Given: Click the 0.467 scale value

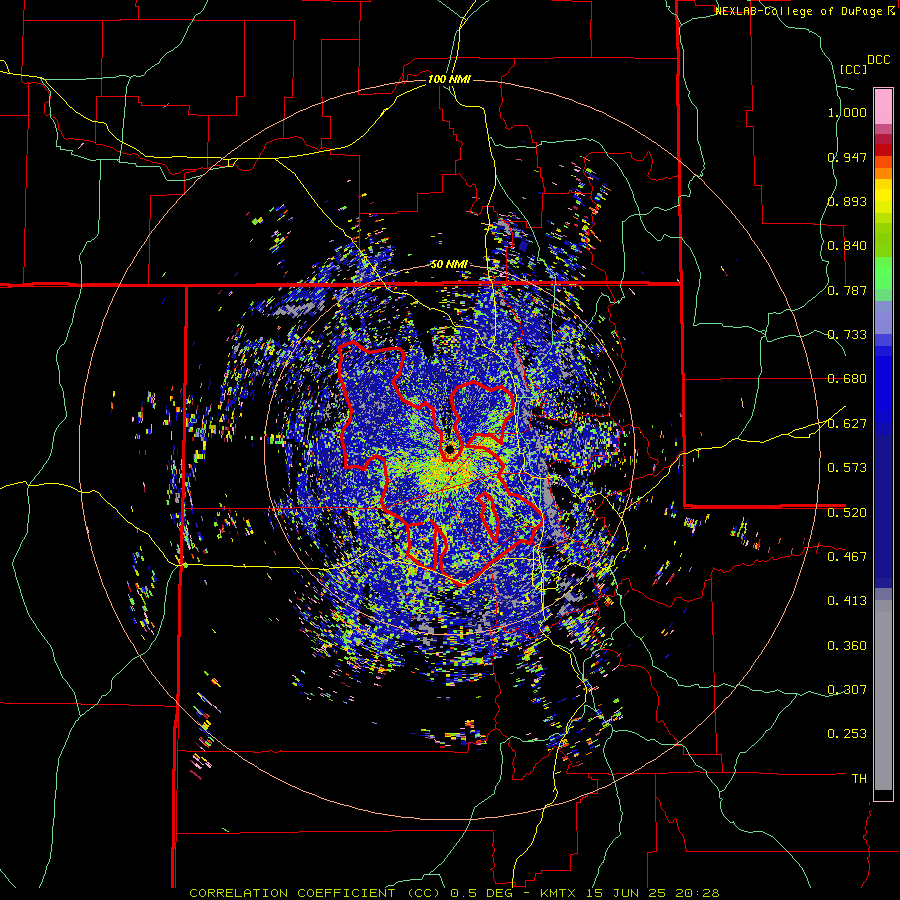Looking at the screenshot, I should [x=847, y=557].
